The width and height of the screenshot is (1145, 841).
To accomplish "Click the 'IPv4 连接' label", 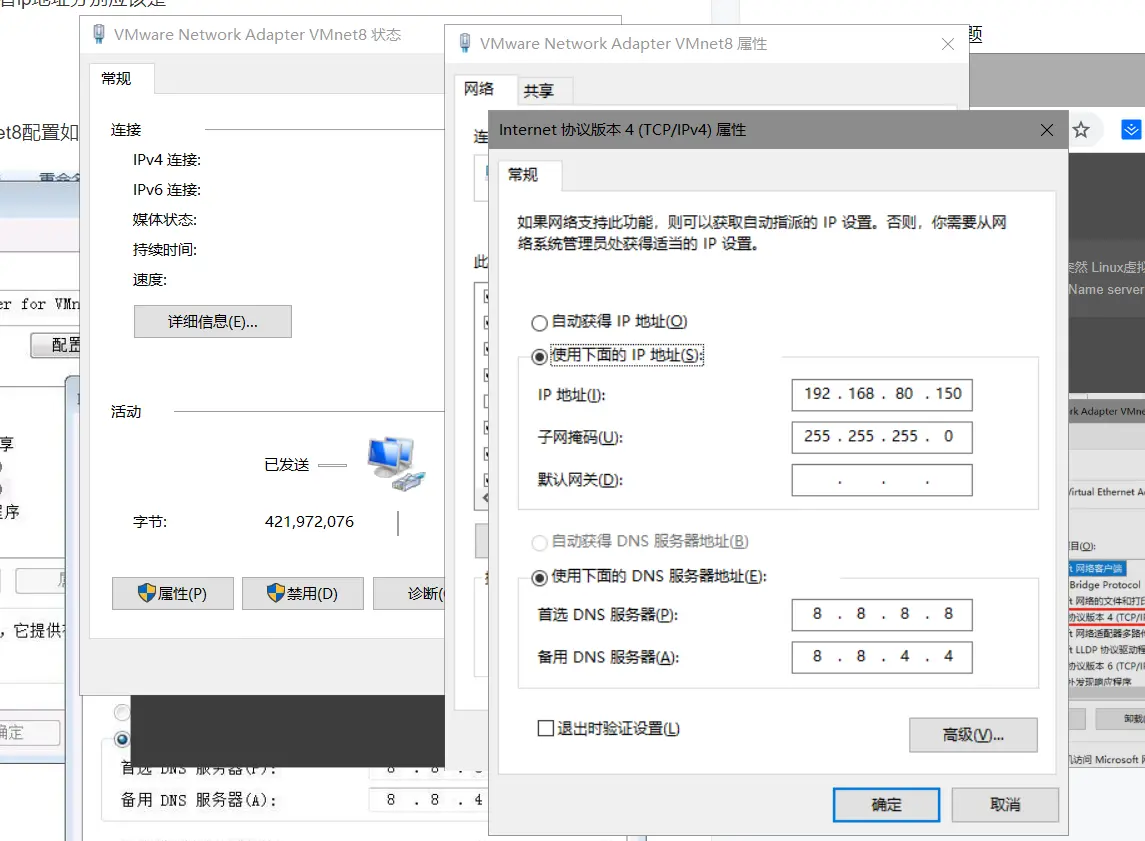I will [x=166, y=160].
